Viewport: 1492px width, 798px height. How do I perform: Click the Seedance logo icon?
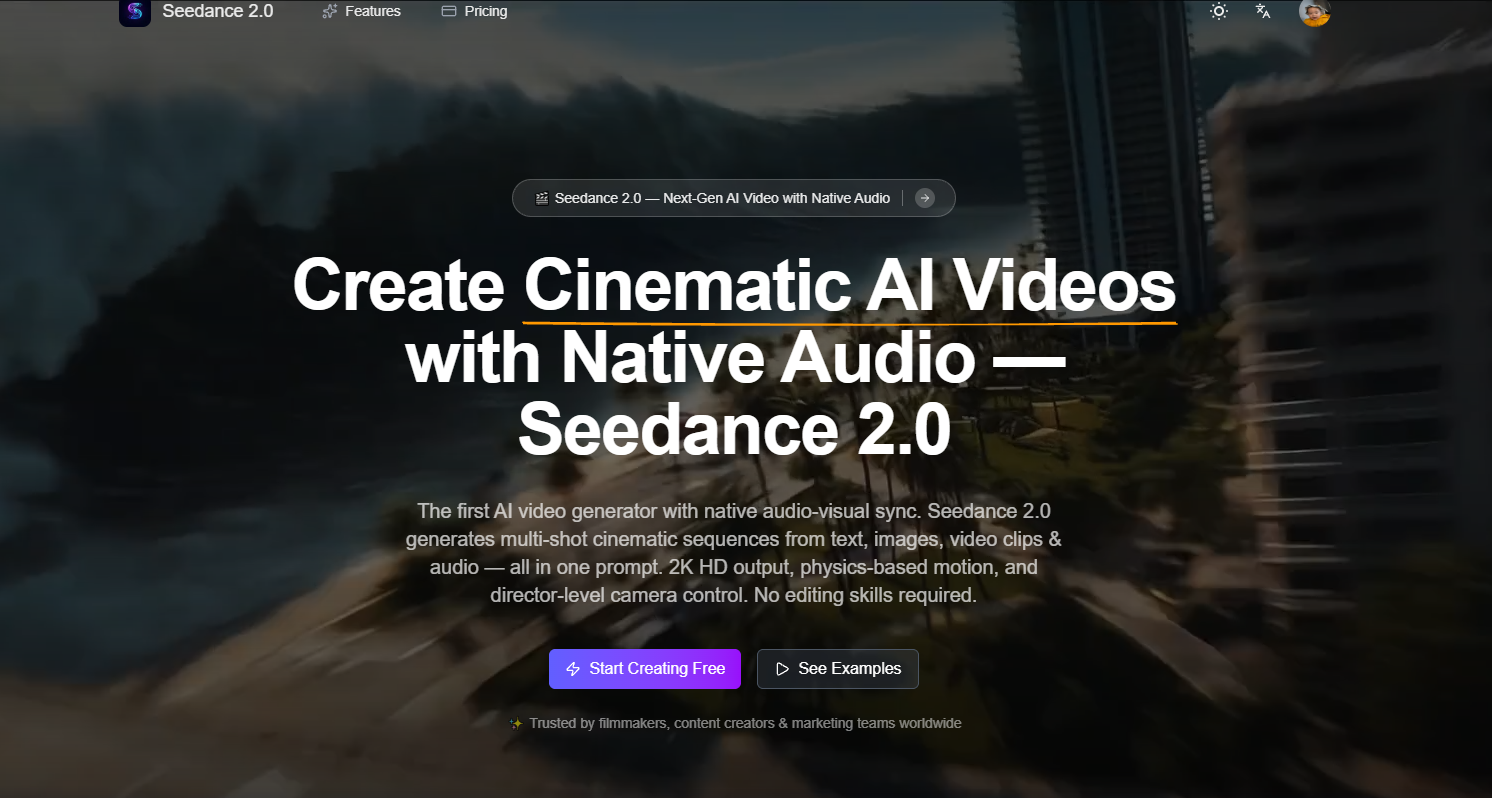coord(135,12)
